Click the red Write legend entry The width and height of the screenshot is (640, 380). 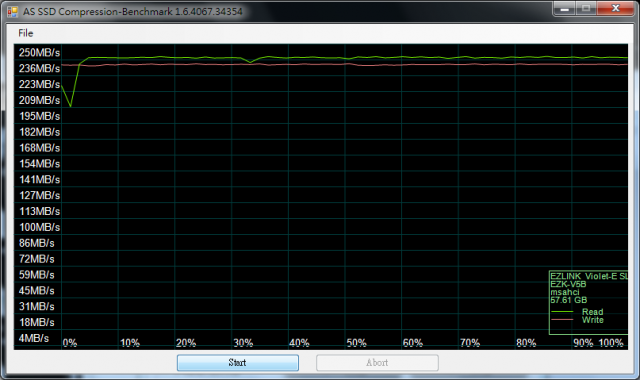(x=577, y=320)
